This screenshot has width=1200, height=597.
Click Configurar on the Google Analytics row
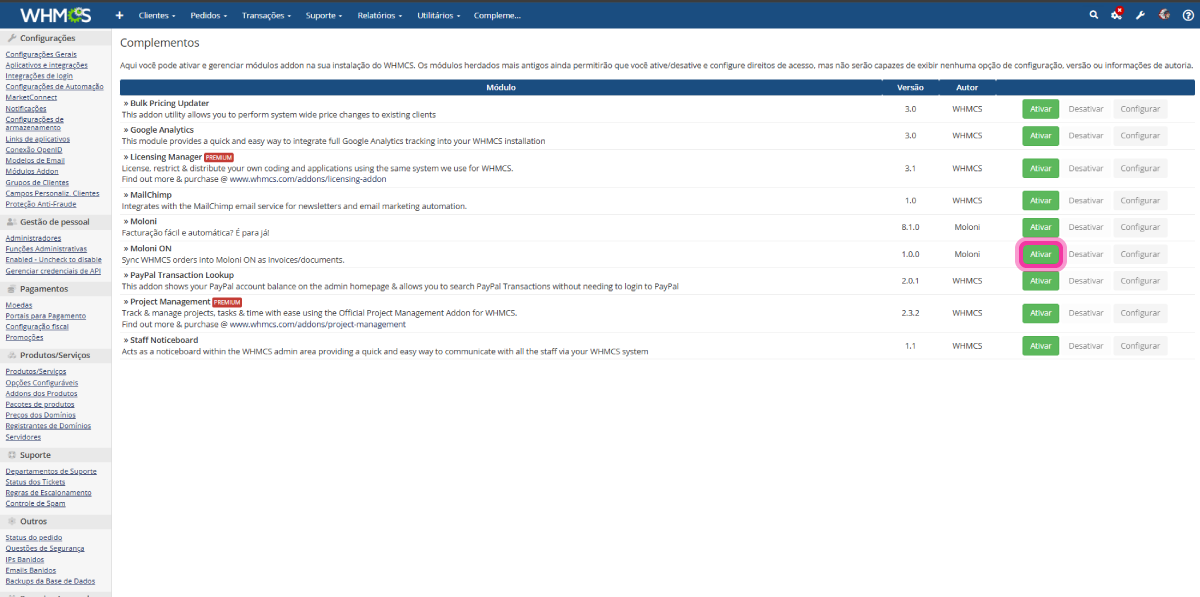click(x=1140, y=136)
